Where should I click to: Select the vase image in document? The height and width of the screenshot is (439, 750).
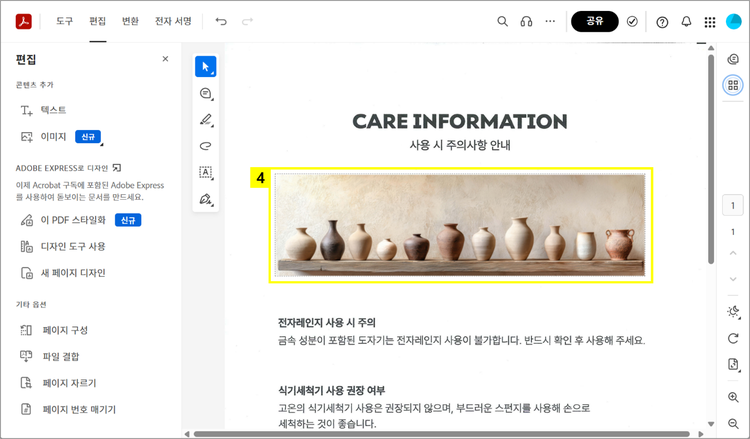[460, 225]
